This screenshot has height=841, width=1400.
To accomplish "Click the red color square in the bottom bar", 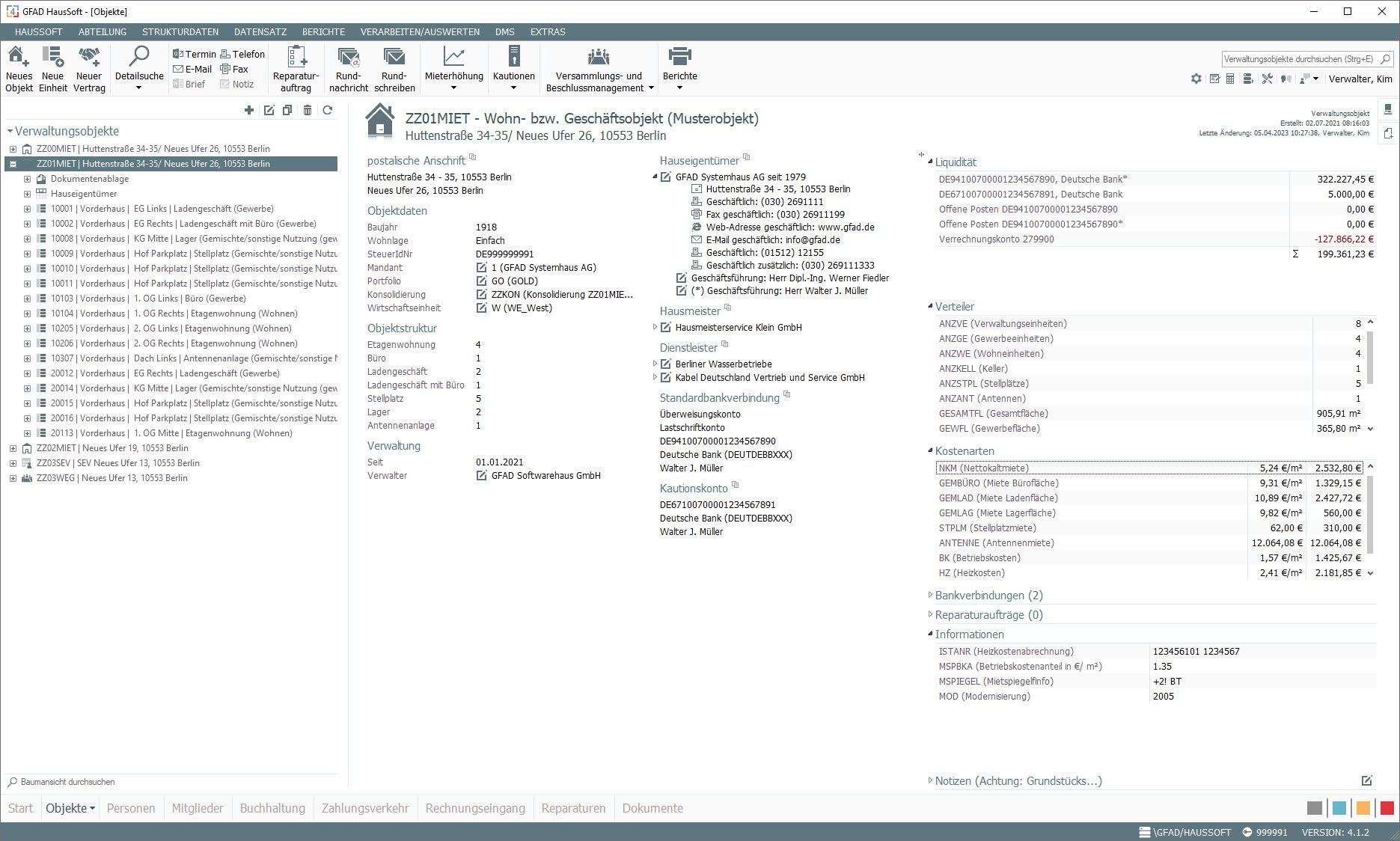I will [x=1387, y=808].
